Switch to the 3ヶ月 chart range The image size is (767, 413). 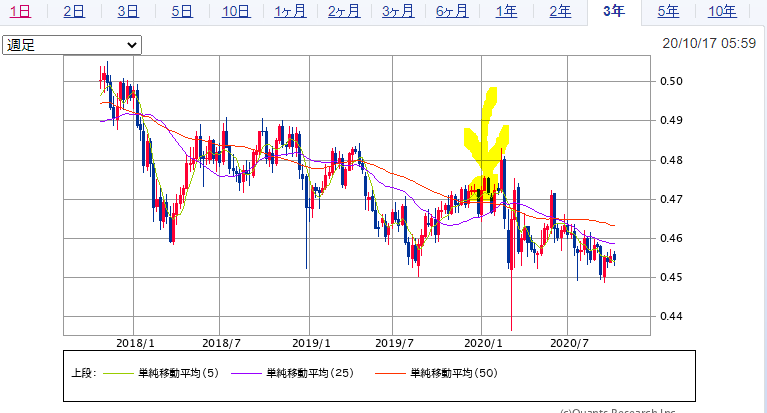[x=398, y=11]
